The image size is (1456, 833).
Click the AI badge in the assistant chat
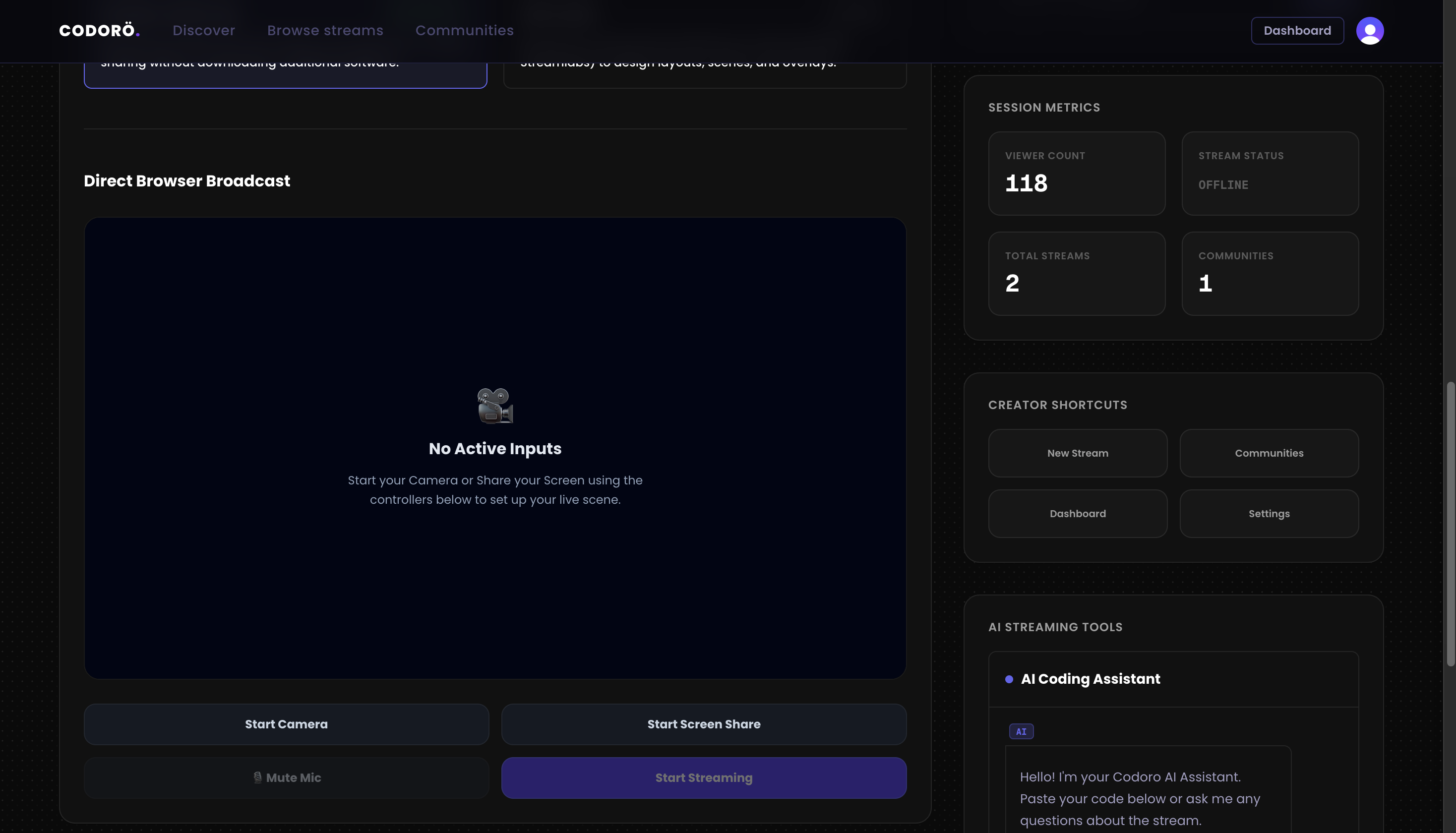pyautogui.click(x=1021, y=731)
